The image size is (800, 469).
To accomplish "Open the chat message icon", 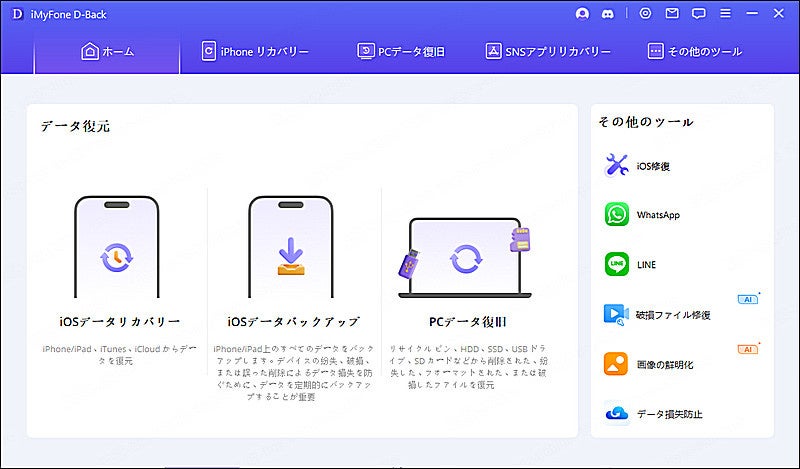I will pos(698,14).
